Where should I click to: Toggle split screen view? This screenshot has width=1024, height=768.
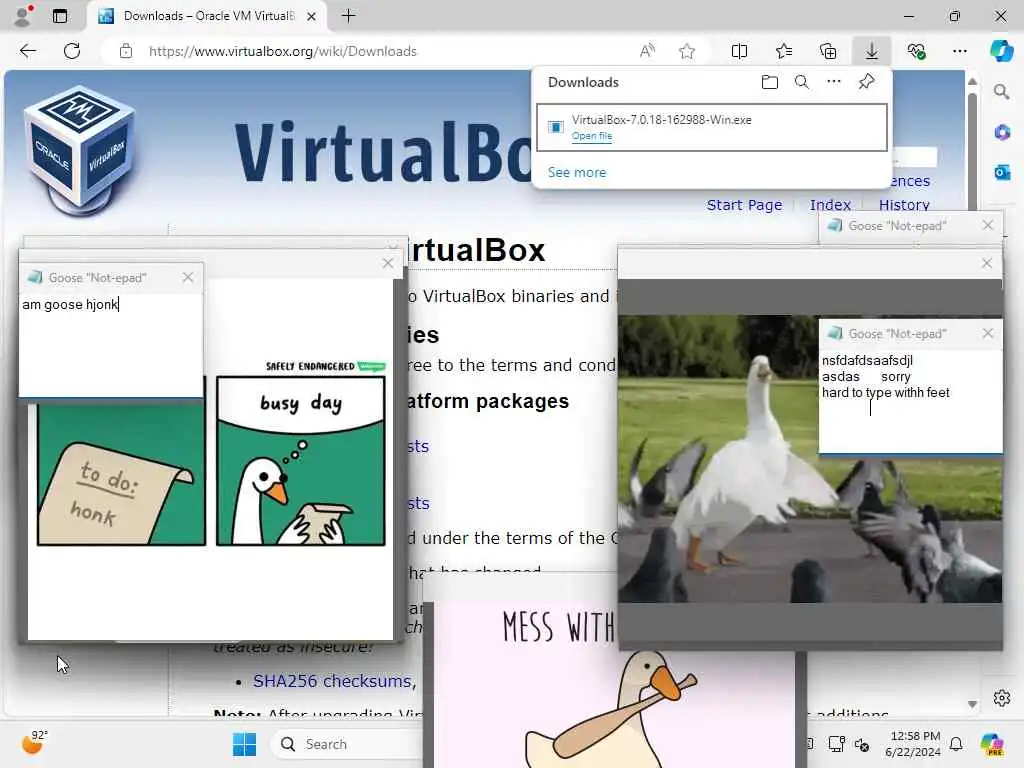click(739, 51)
